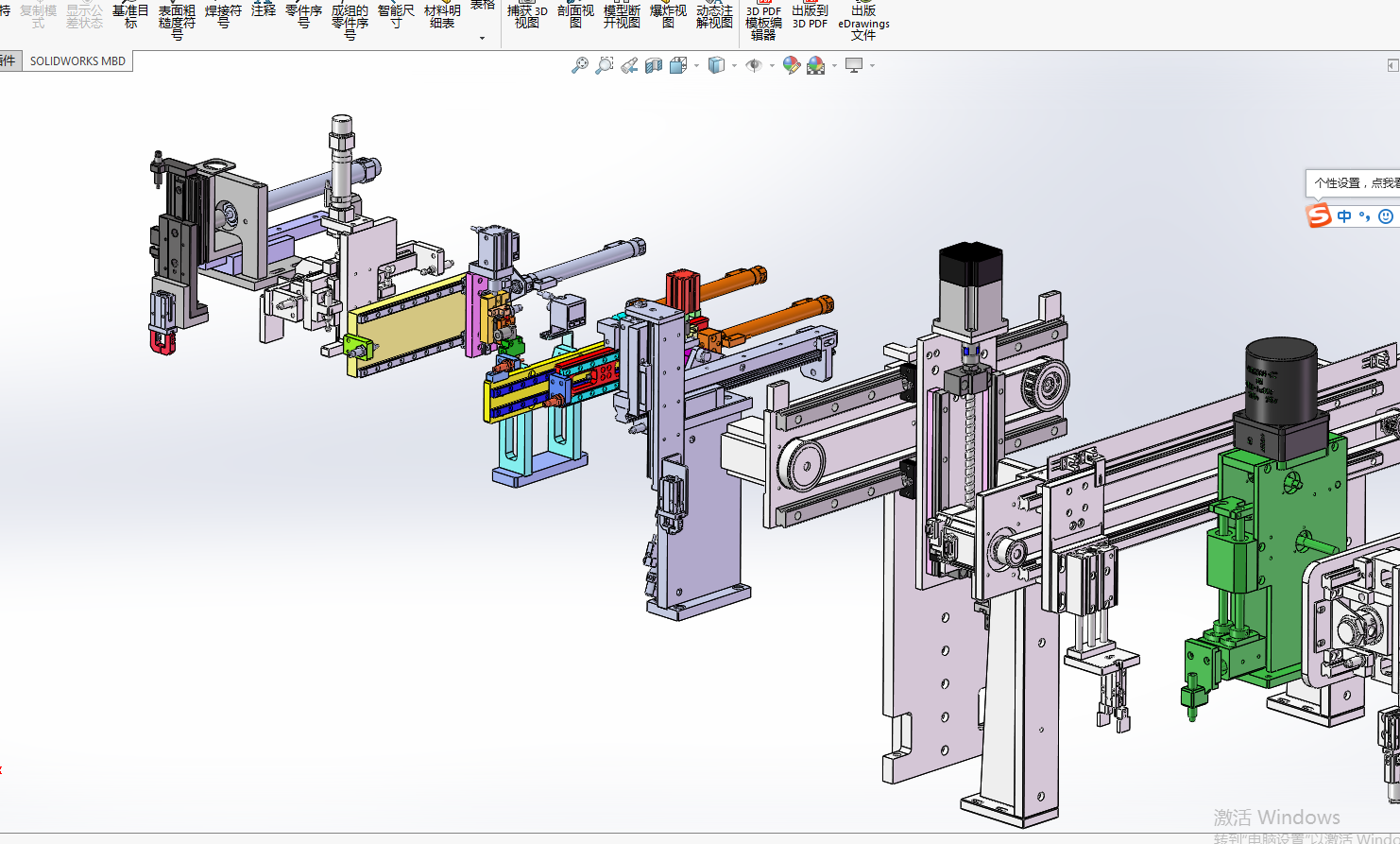Open Edit Appearance color ball icon
1400x844 pixels.
(792, 65)
